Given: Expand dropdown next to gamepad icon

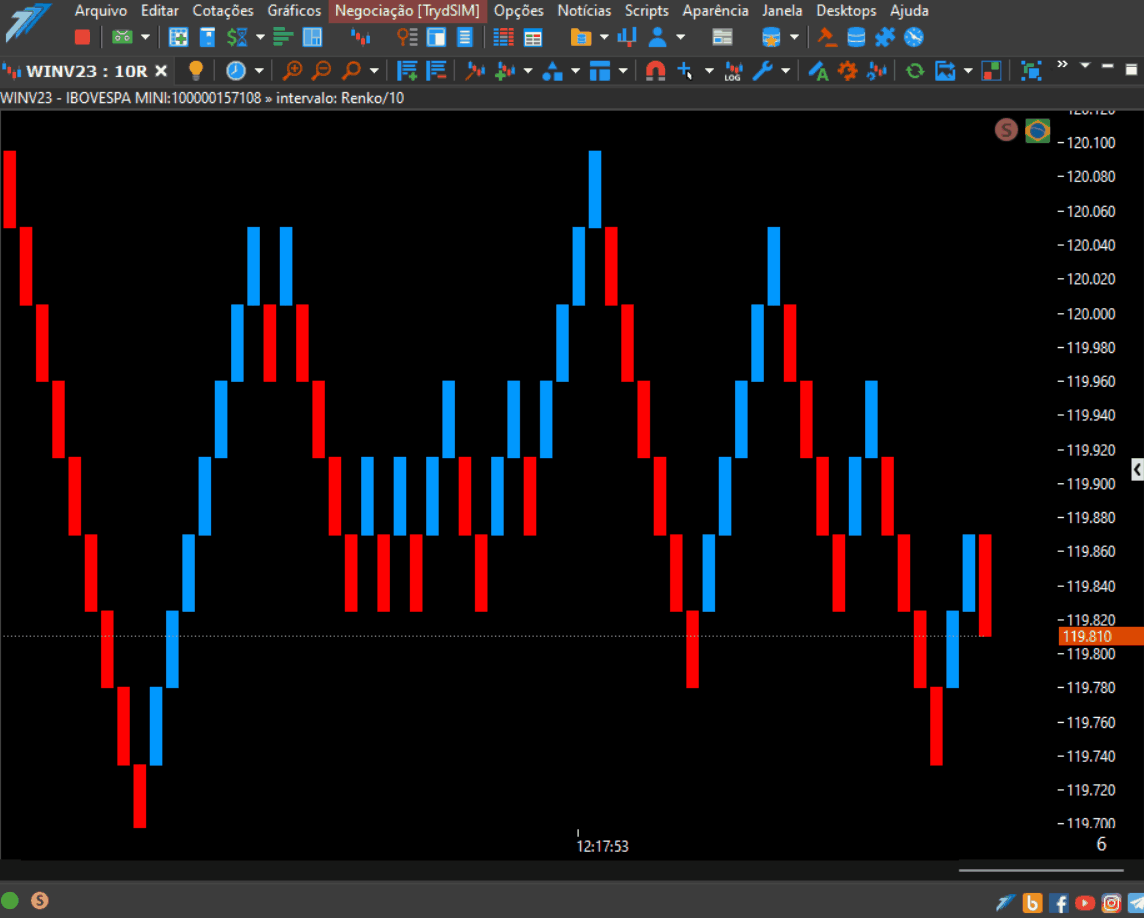Looking at the screenshot, I should coord(144,36).
